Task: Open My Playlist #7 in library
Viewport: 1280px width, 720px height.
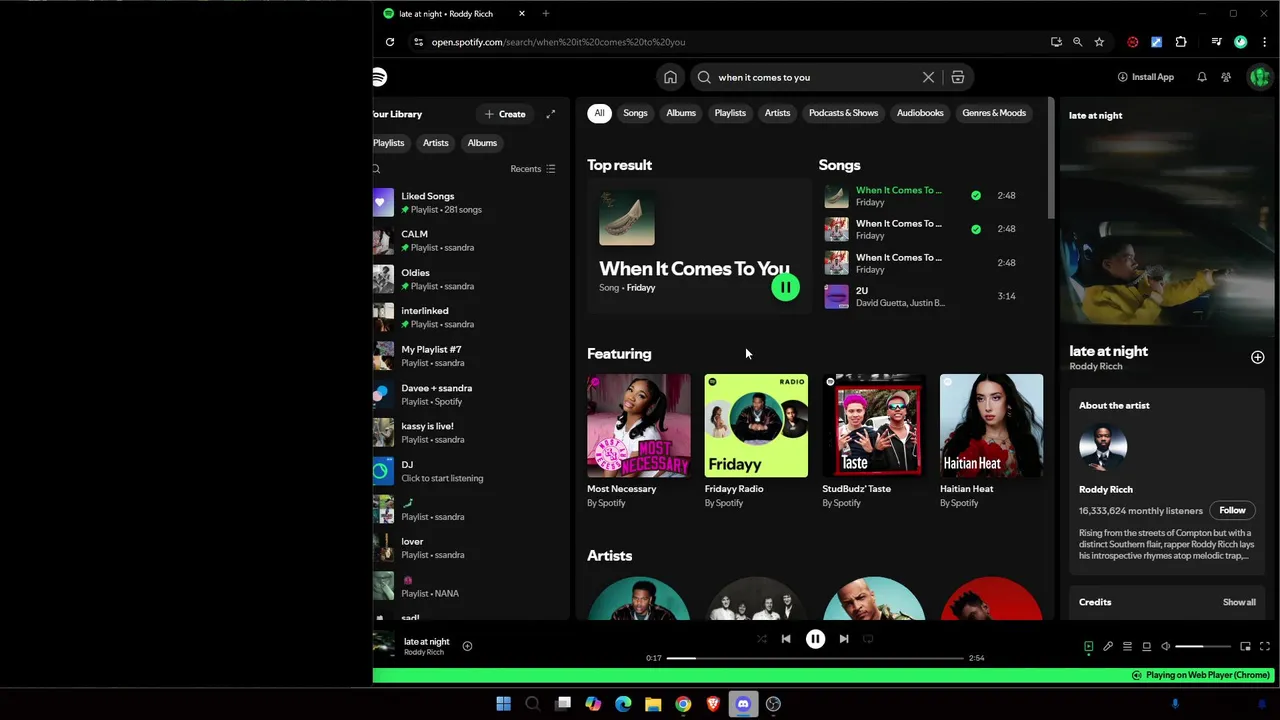Action: click(466, 356)
